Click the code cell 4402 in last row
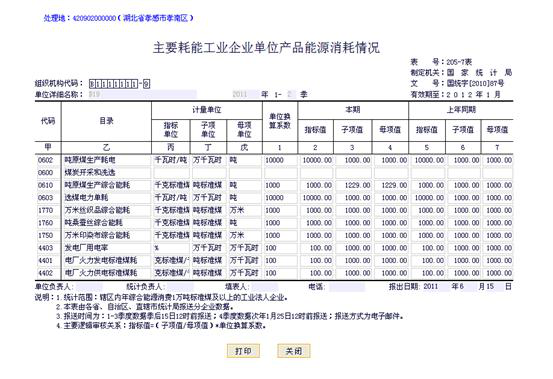 (49, 273)
